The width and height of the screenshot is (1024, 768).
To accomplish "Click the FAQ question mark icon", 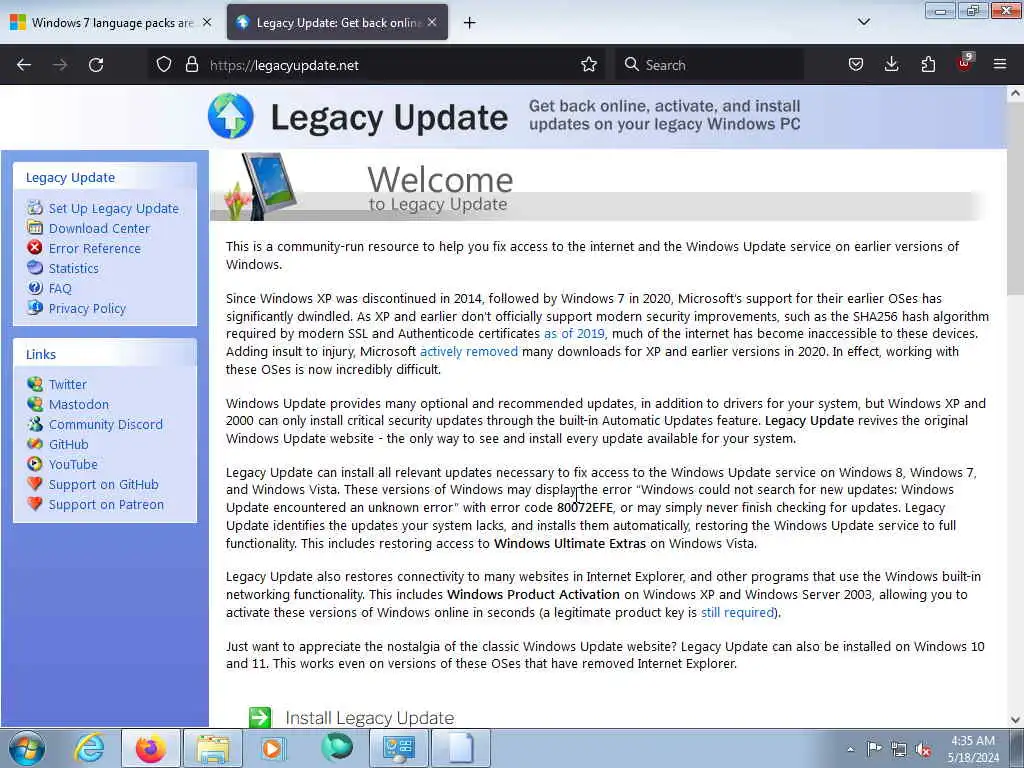I will point(35,288).
